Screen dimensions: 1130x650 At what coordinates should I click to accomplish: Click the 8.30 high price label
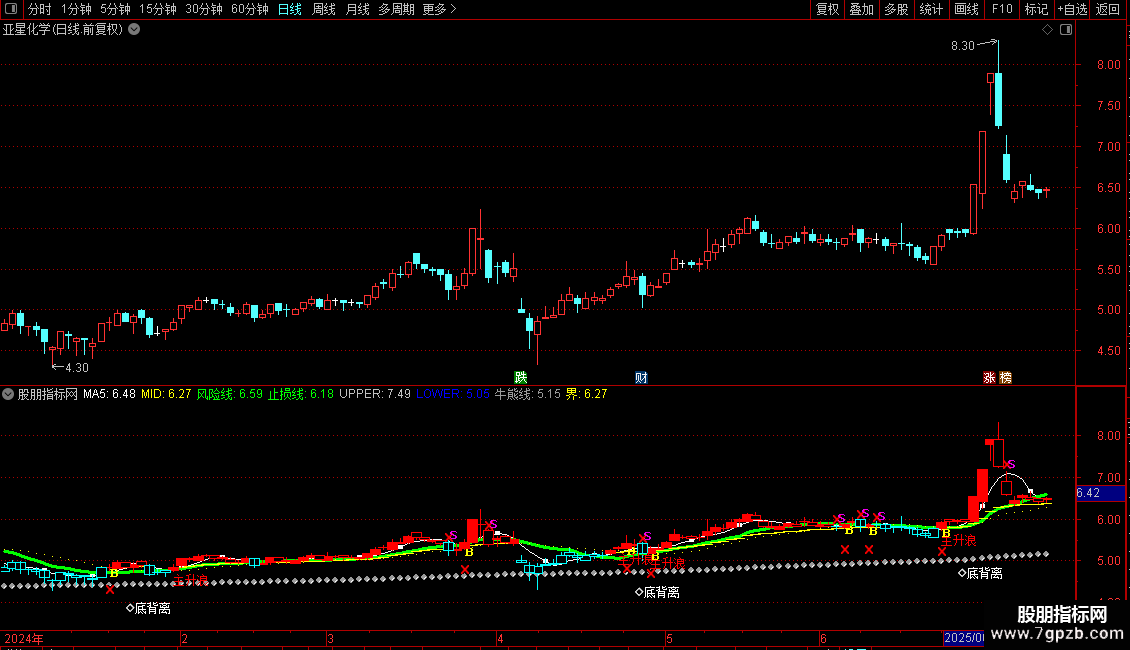coord(963,45)
